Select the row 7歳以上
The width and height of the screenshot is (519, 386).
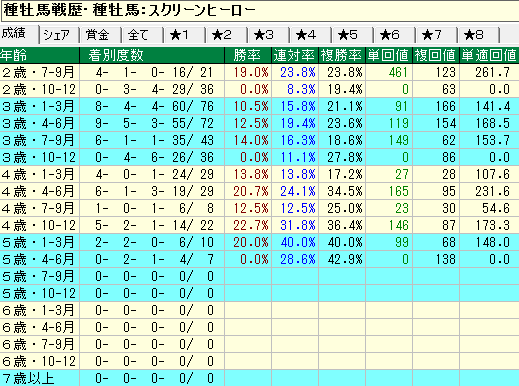click(259, 378)
